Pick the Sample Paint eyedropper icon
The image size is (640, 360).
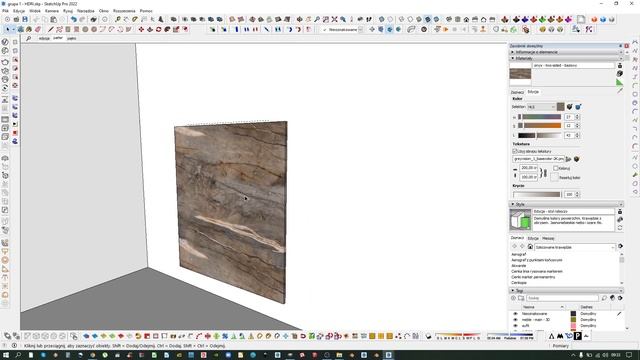pos(620,91)
